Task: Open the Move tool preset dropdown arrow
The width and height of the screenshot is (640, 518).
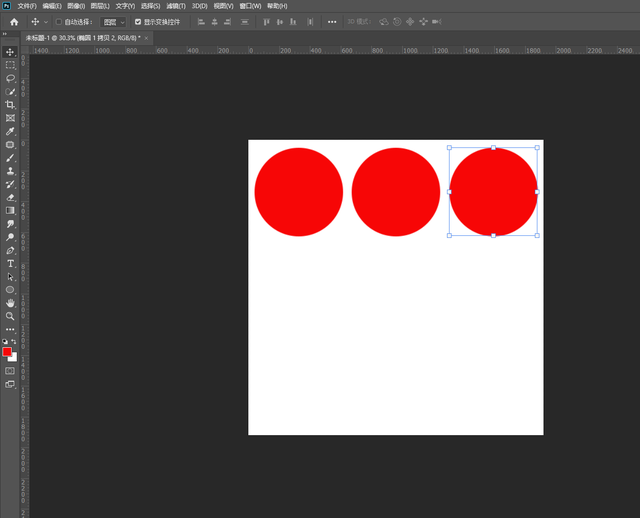Action: [x=46, y=22]
